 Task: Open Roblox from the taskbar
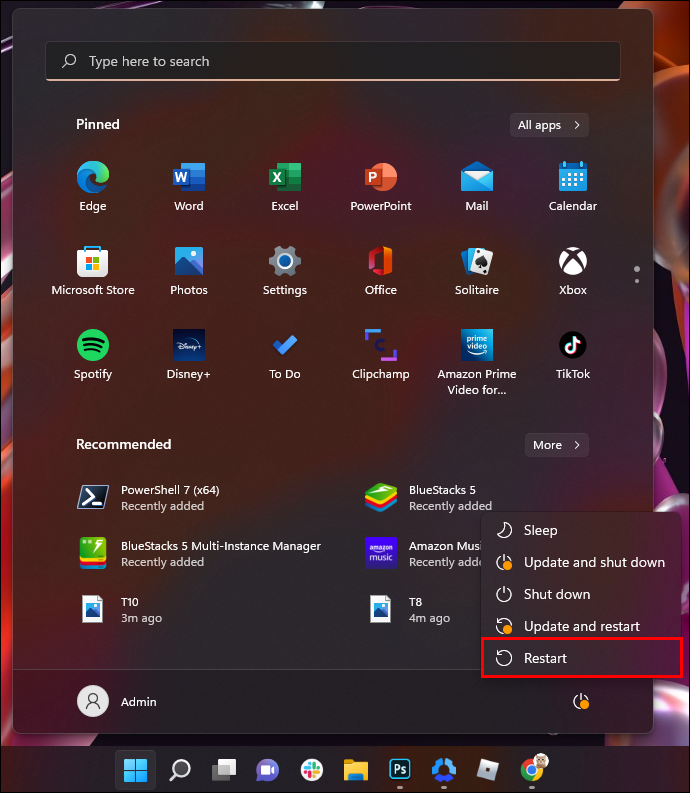coord(488,770)
